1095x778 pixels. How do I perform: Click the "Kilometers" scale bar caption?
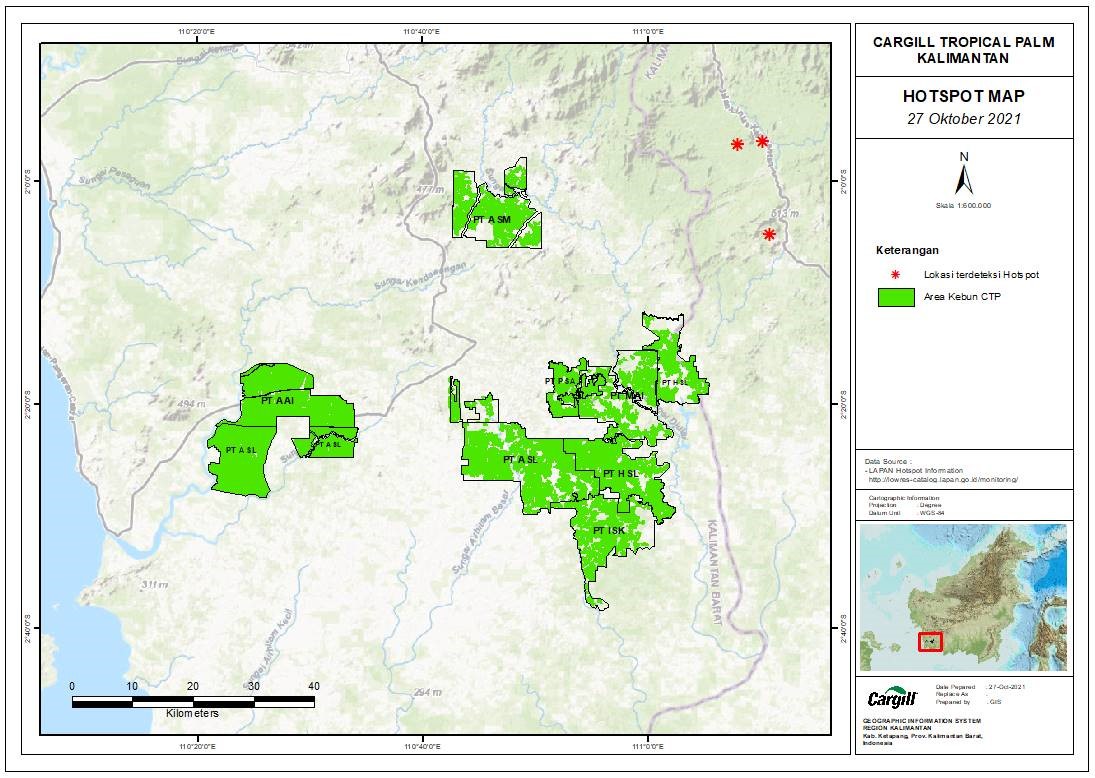pos(192,714)
